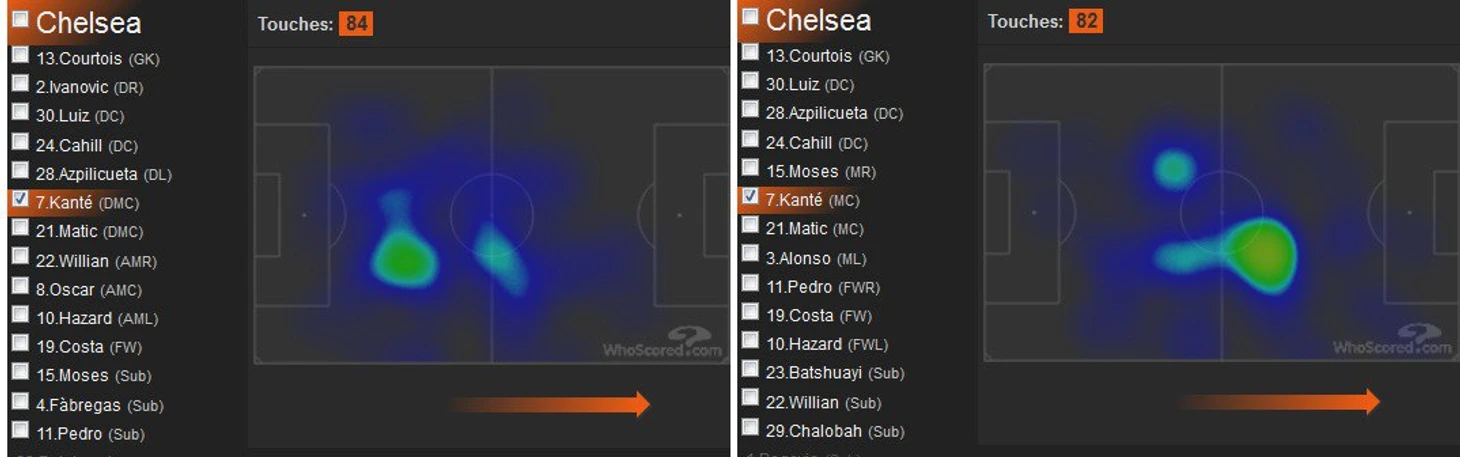Click the orange 84 touches badge
1460x457 pixels.
pos(355,23)
